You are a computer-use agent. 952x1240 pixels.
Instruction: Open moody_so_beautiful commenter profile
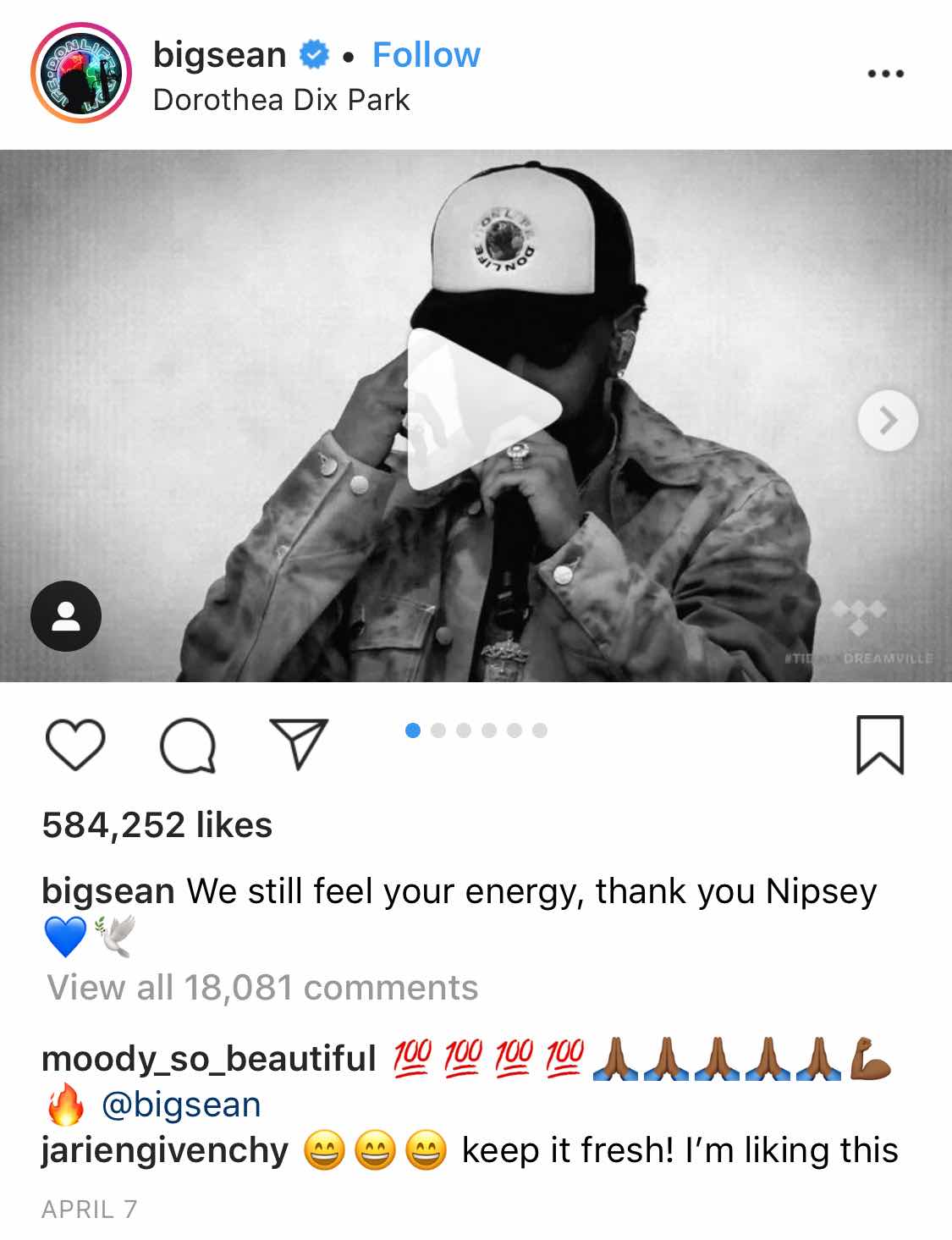[x=209, y=1059]
